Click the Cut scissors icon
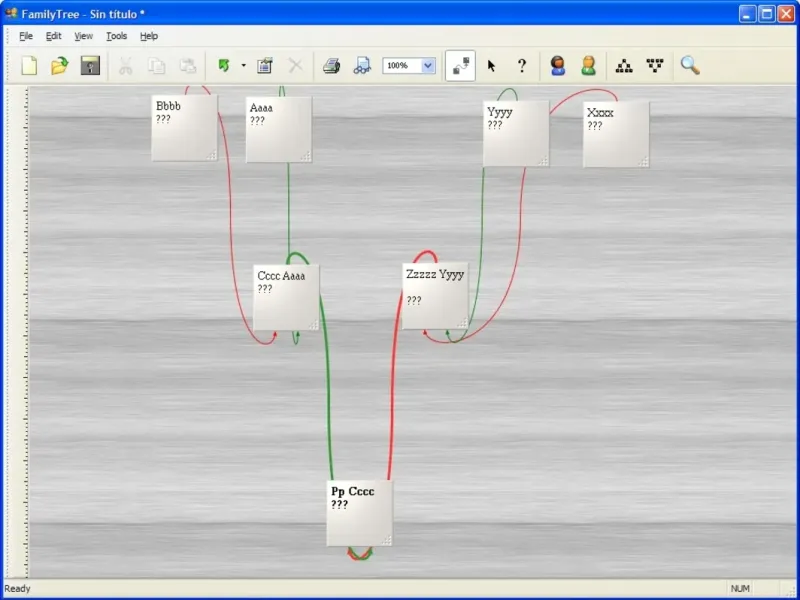Screen dimensions: 800x600 pyautogui.click(x=126, y=66)
